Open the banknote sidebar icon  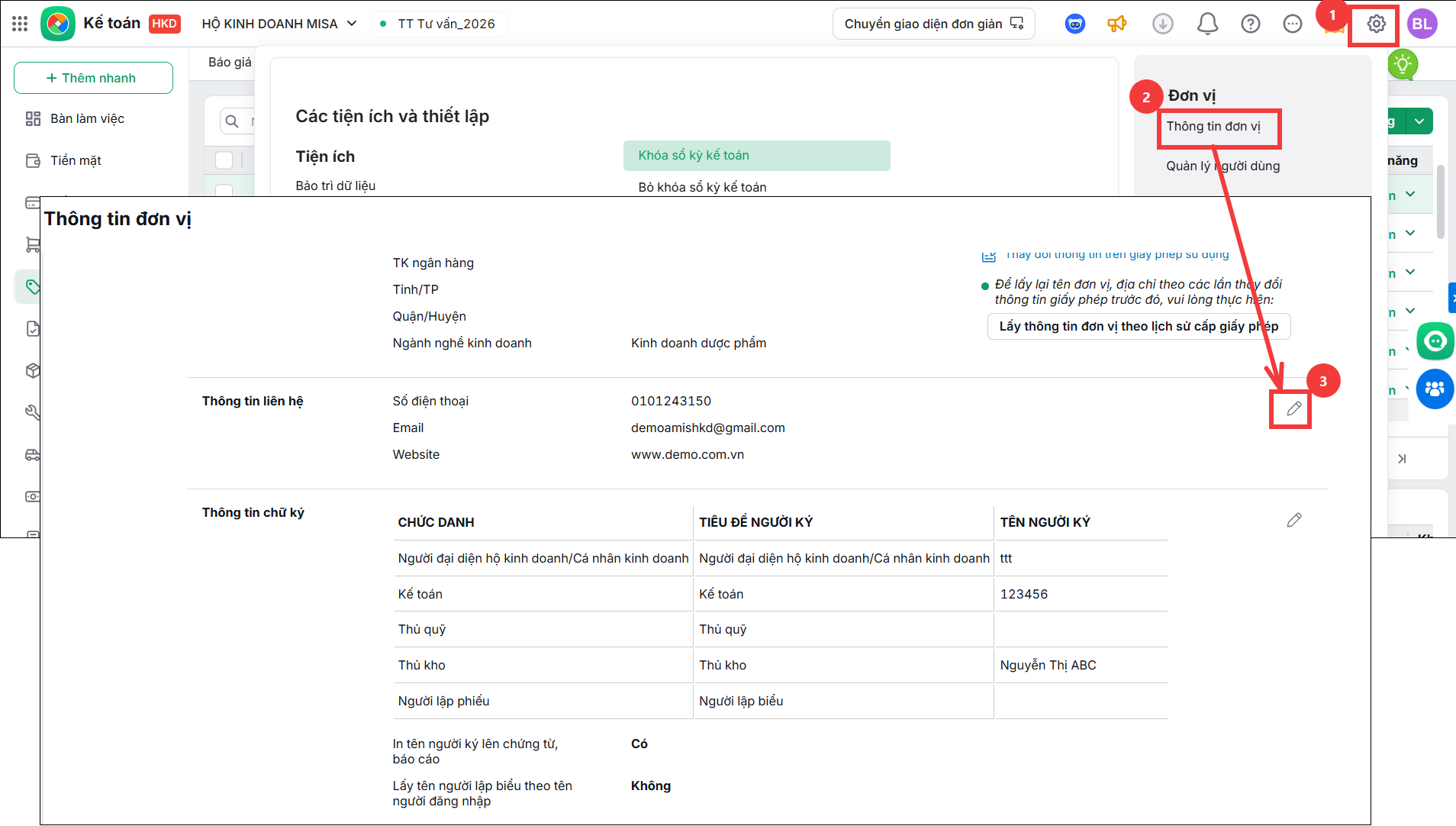pos(32,496)
